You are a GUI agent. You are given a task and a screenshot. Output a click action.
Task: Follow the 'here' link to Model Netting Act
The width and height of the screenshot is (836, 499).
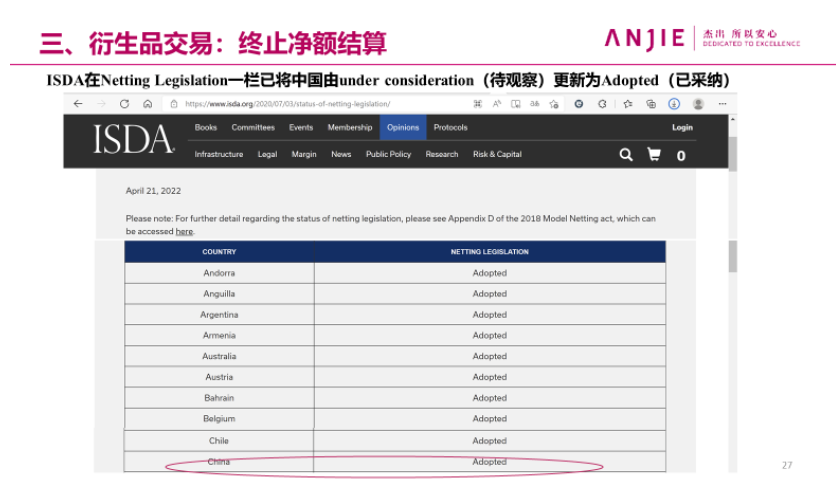click(x=184, y=232)
